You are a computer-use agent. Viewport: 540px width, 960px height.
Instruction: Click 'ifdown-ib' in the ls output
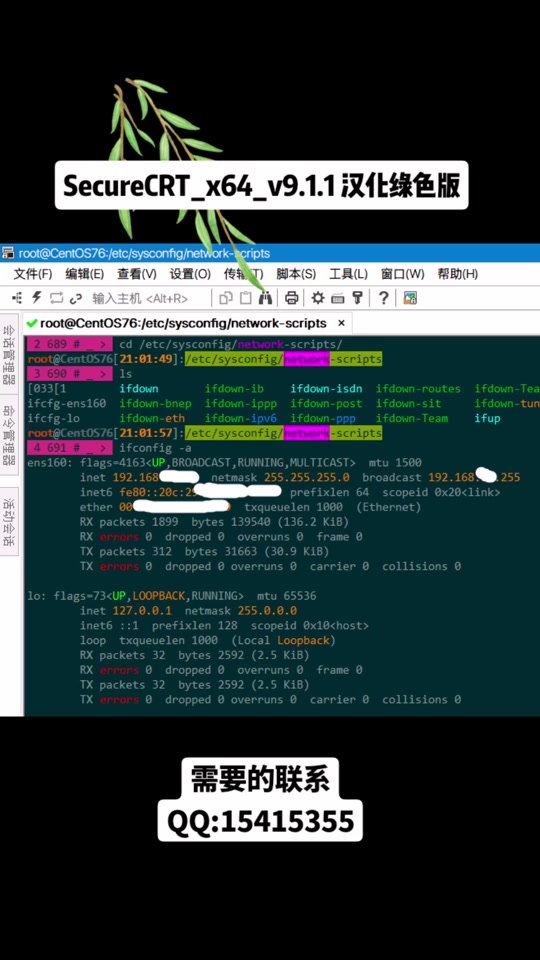tap(234, 389)
